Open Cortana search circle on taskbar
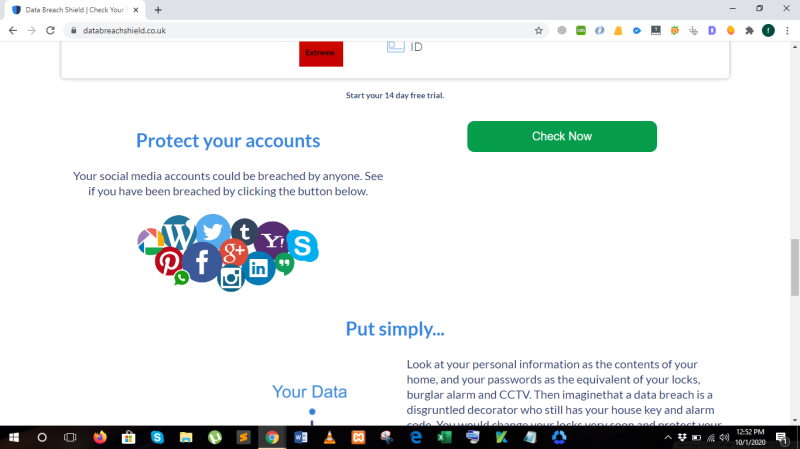The height and width of the screenshot is (449, 800). 42,437
